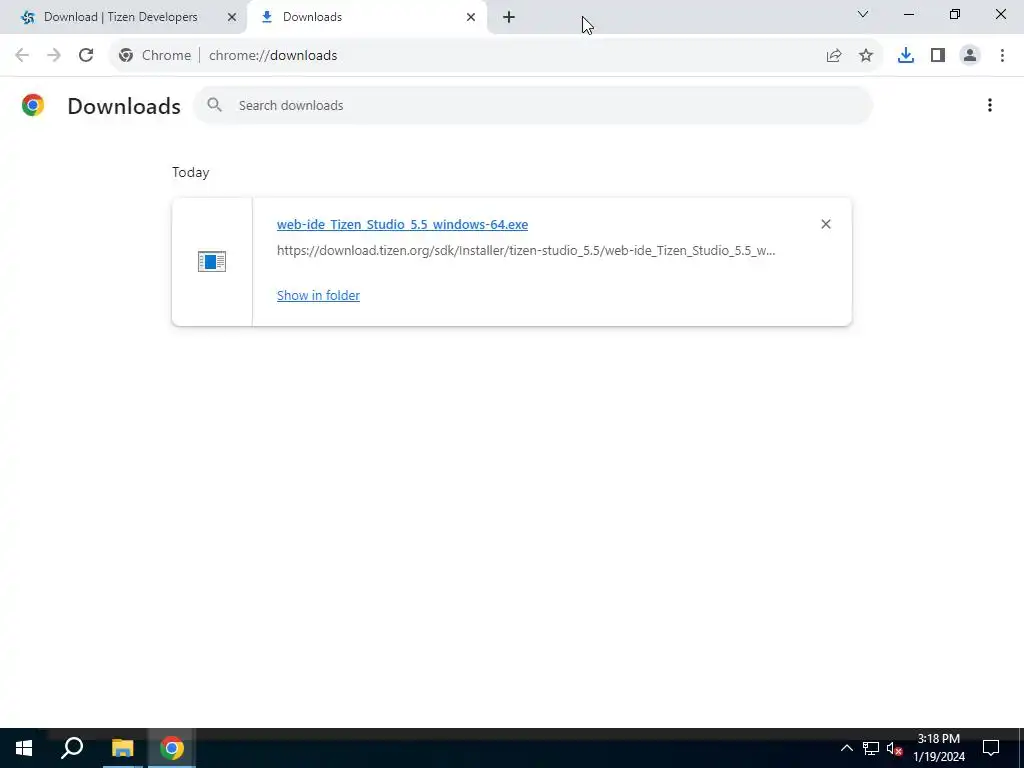Click the forward navigation arrow

coord(54,56)
